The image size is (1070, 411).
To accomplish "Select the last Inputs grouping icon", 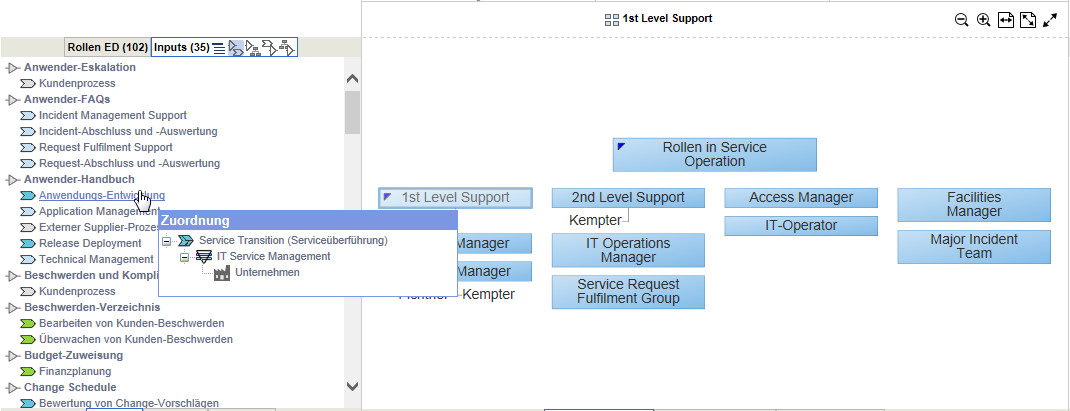I will click(286, 47).
